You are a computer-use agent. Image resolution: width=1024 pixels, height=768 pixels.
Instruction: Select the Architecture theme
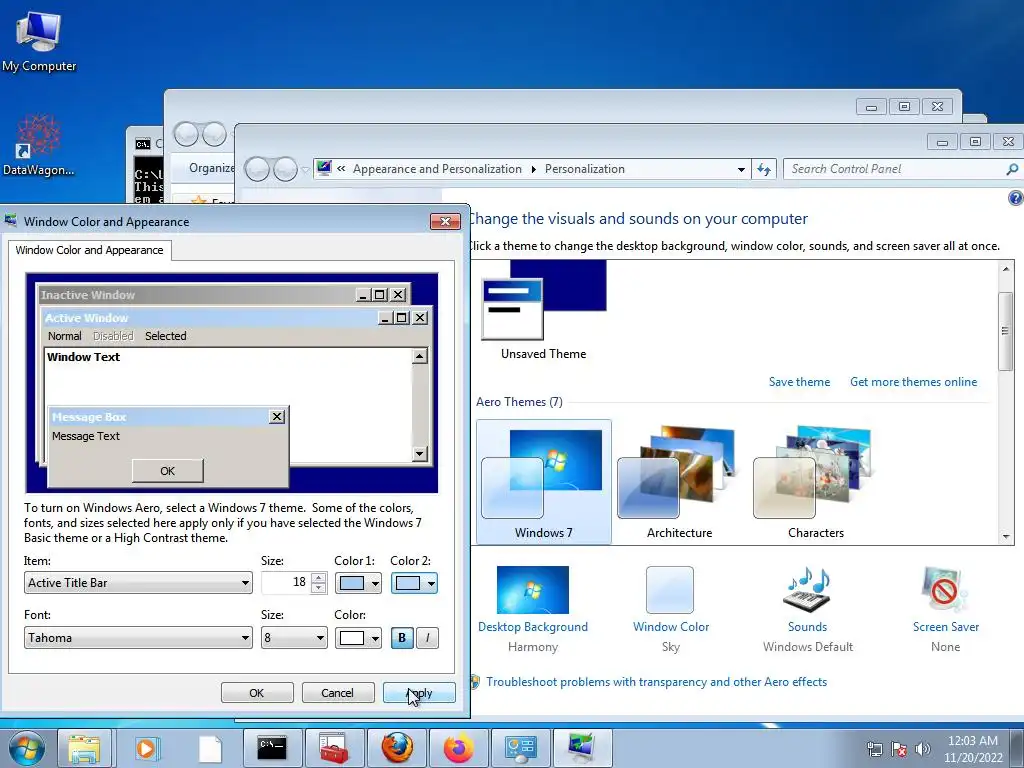pos(679,482)
